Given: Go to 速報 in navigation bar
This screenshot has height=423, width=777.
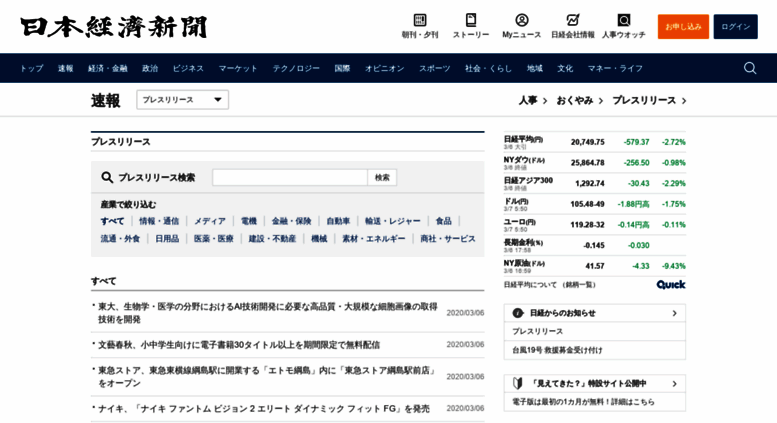Looking at the screenshot, I should [x=65, y=68].
